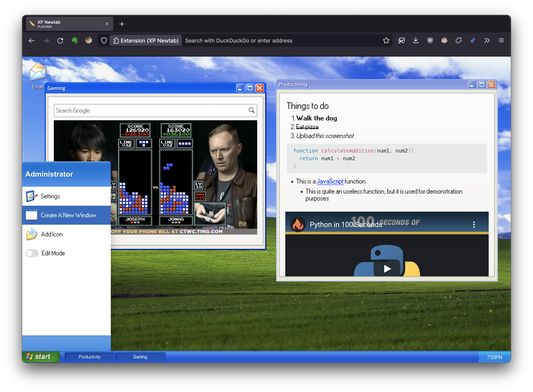Open the Email desktop icon
Viewport: 533px width, 392px height.
tap(37, 75)
